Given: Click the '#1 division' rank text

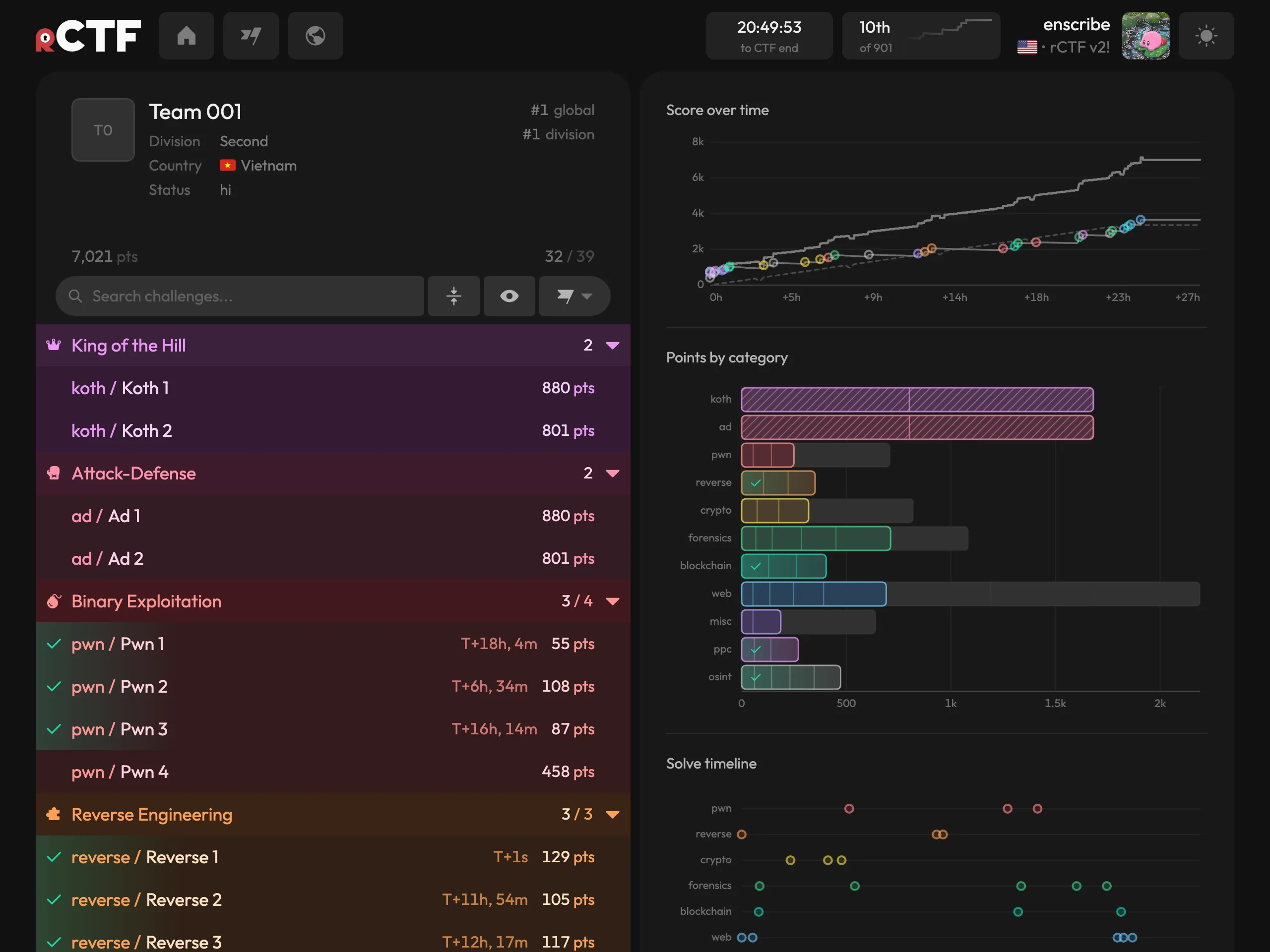Looking at the screenshot, I should point(558,134).
